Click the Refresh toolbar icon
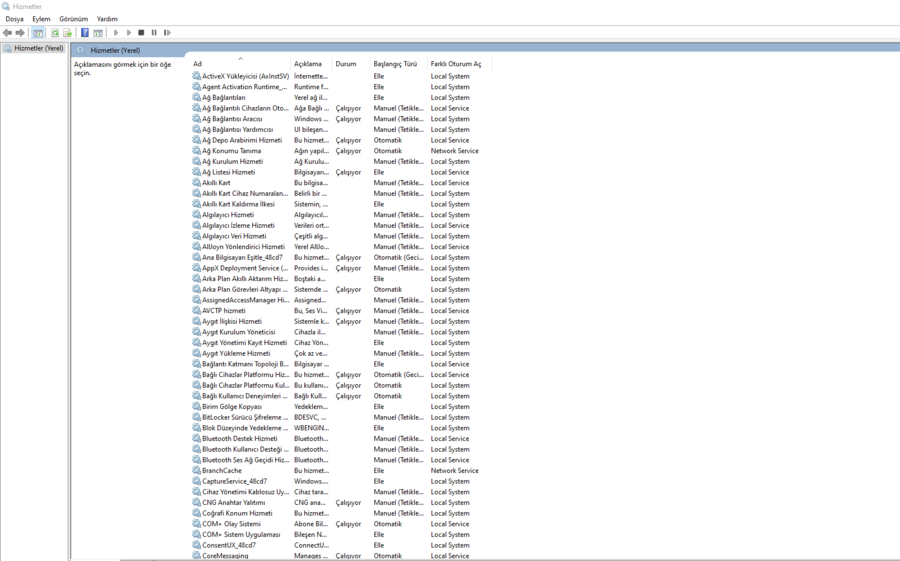 pyautogui.click(x=55, y=33)
